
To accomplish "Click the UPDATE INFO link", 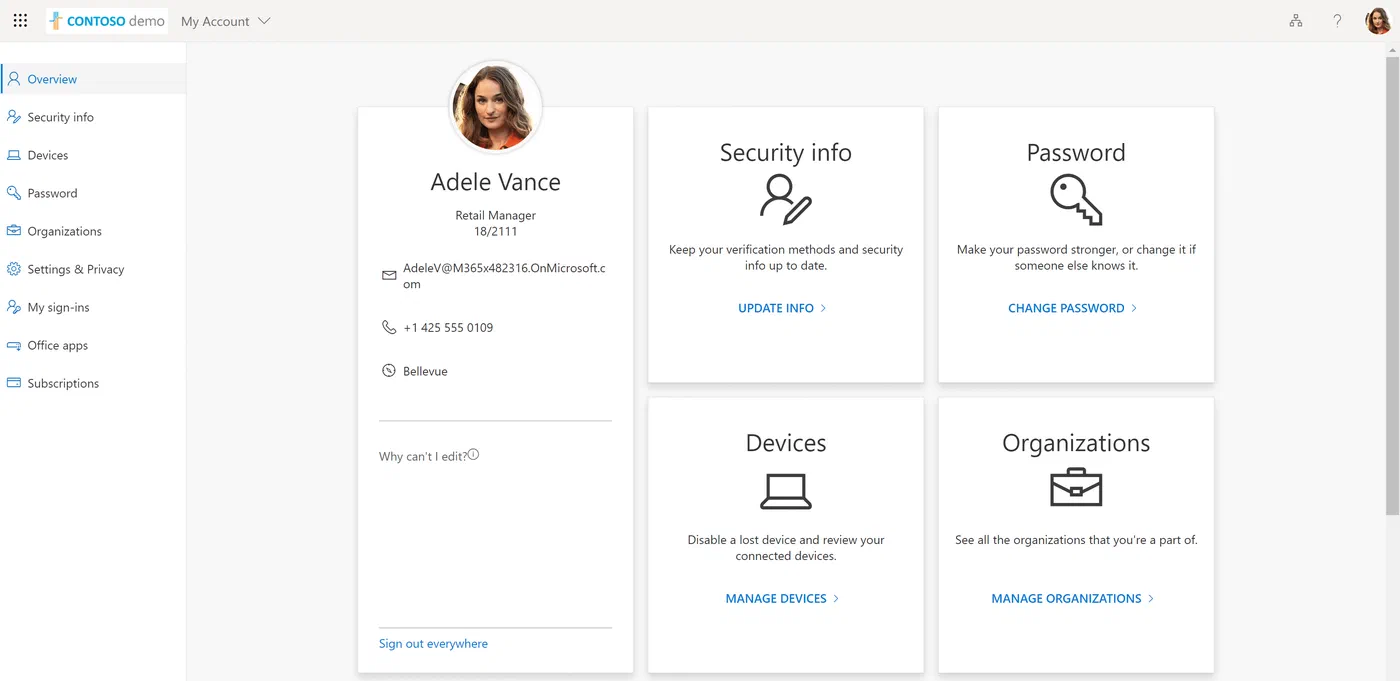I will (782, 308).
